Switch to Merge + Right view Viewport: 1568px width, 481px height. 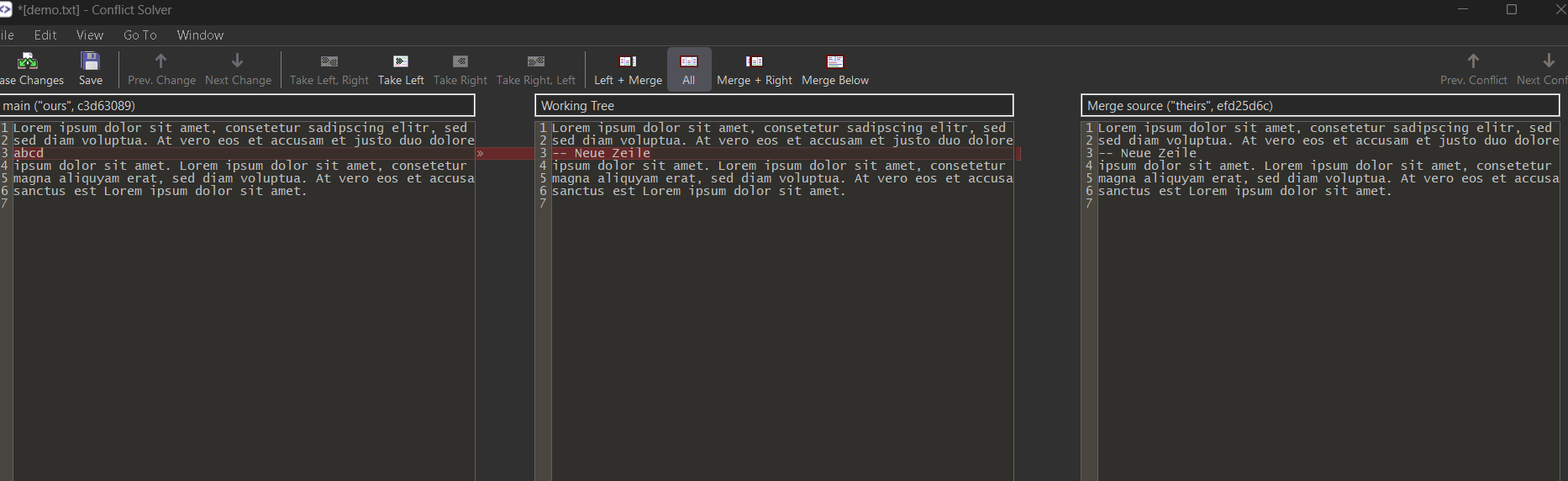(x=755, y=61)
